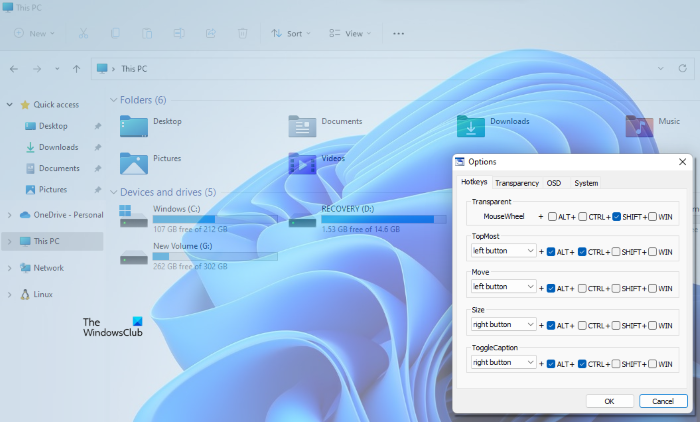Uncheck SHIFT checkbox in Transparent group
The width and height of the screenshot is (700, 422).
point(617,215)
